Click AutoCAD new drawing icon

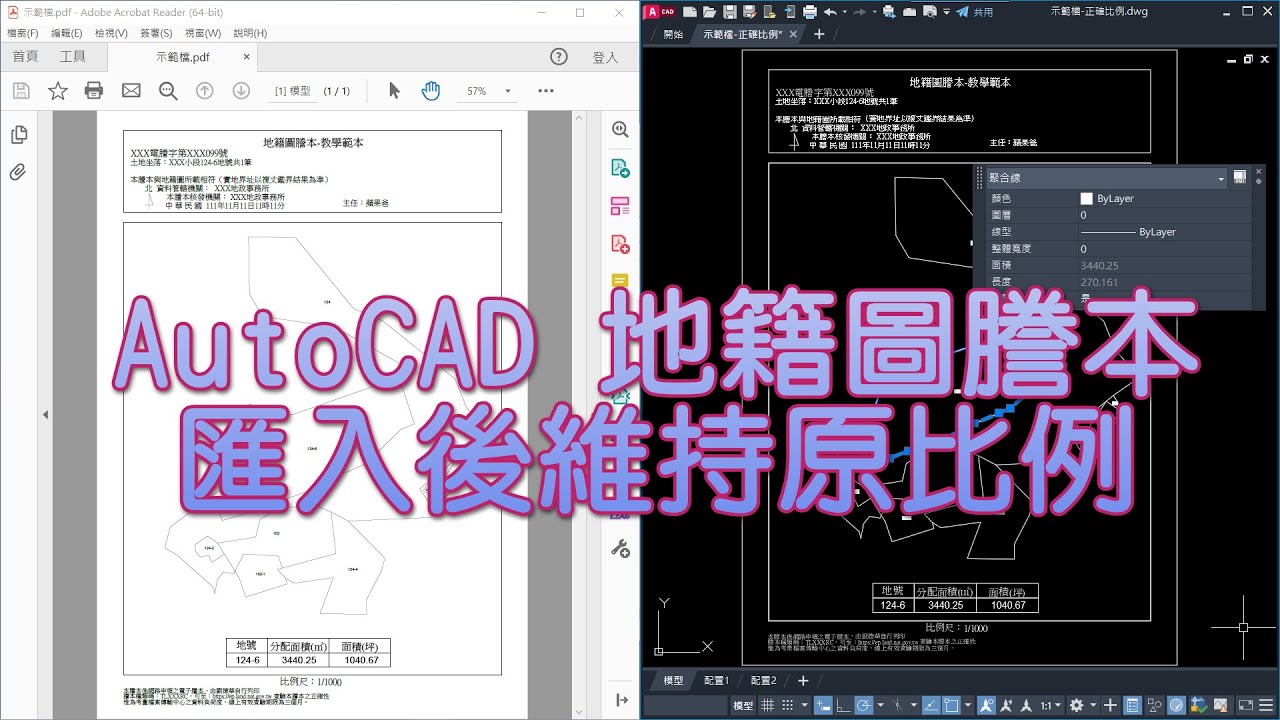[690, 12]
